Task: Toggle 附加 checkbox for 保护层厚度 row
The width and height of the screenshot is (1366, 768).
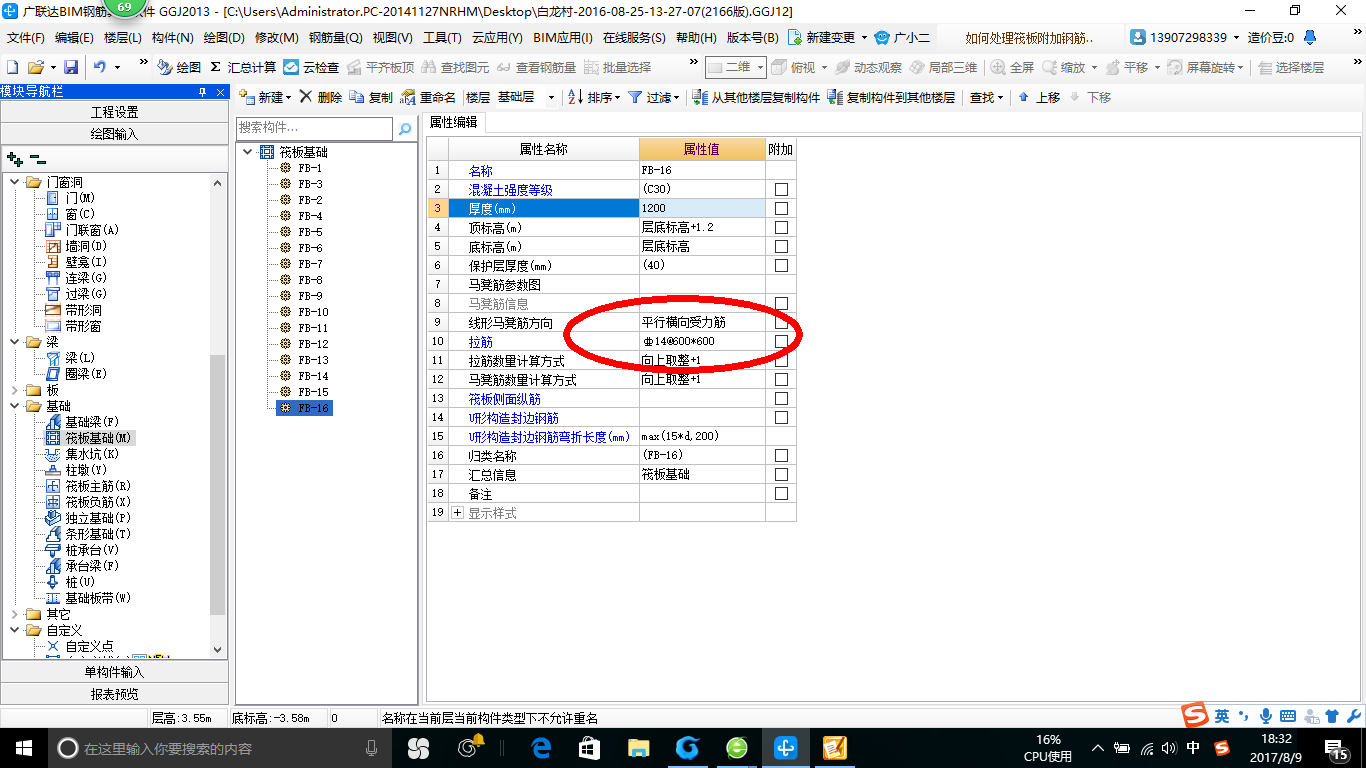Action: tap(781, 265)
